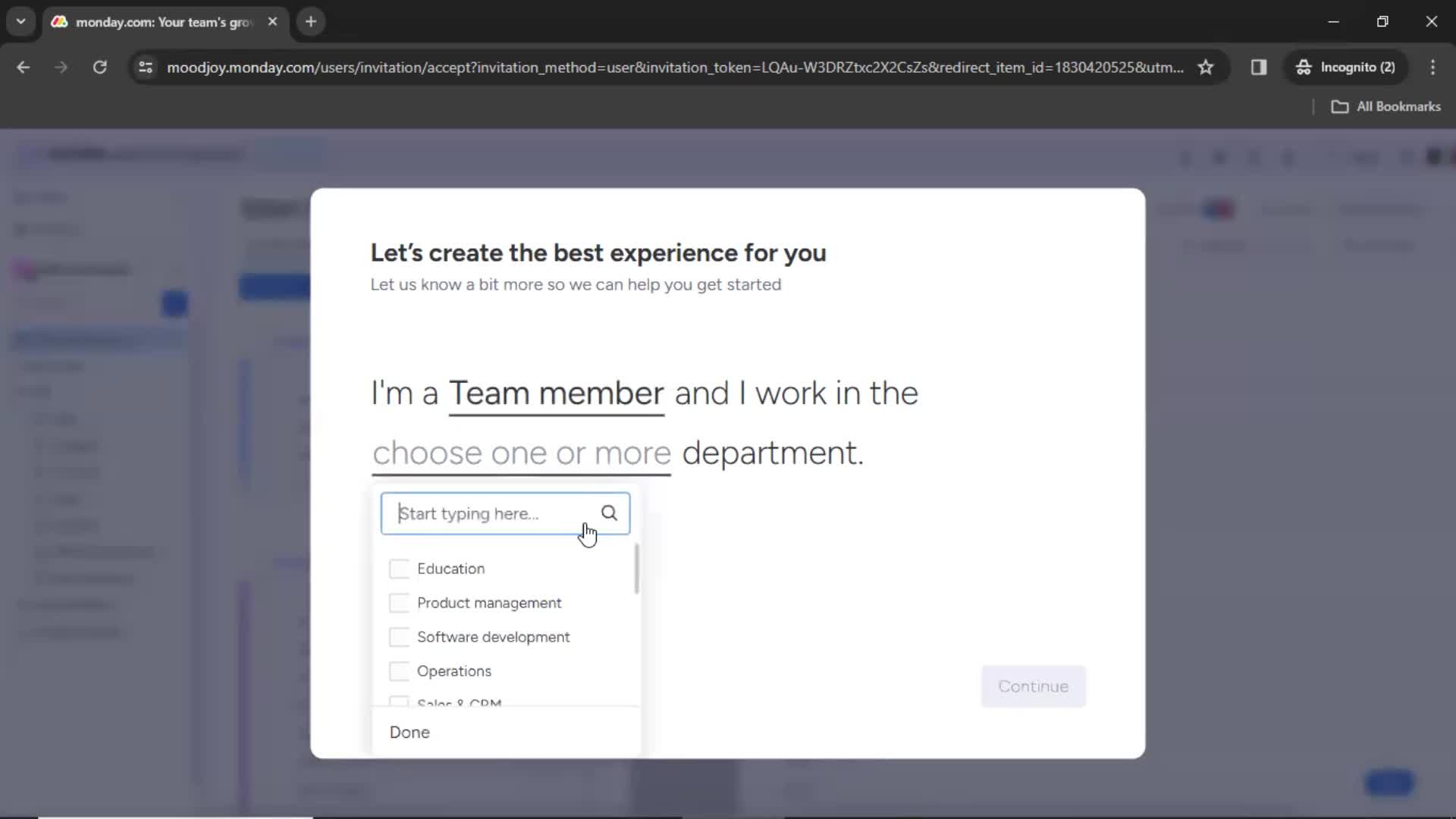
Task: Click the Incognito mode indicator icon
Action: [x=1304, y=67]
